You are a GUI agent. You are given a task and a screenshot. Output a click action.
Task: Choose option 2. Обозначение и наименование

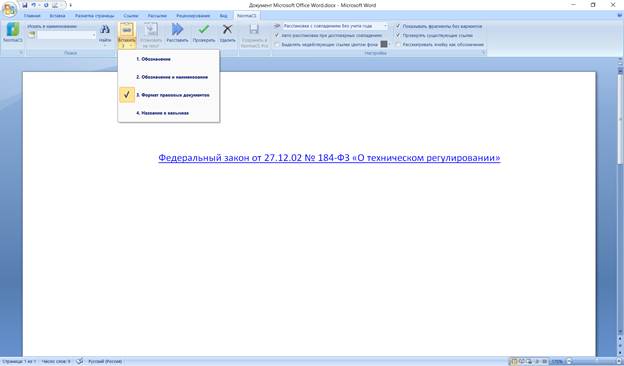click(x=169, y=77)
